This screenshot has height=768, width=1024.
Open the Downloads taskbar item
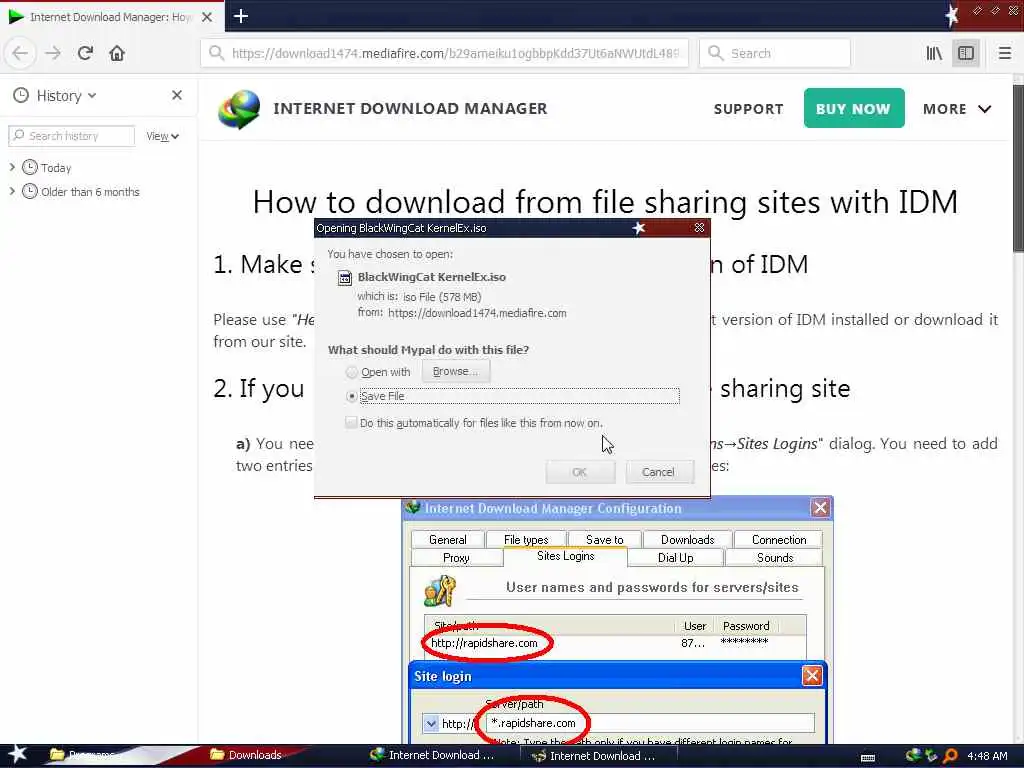(246, 755)
